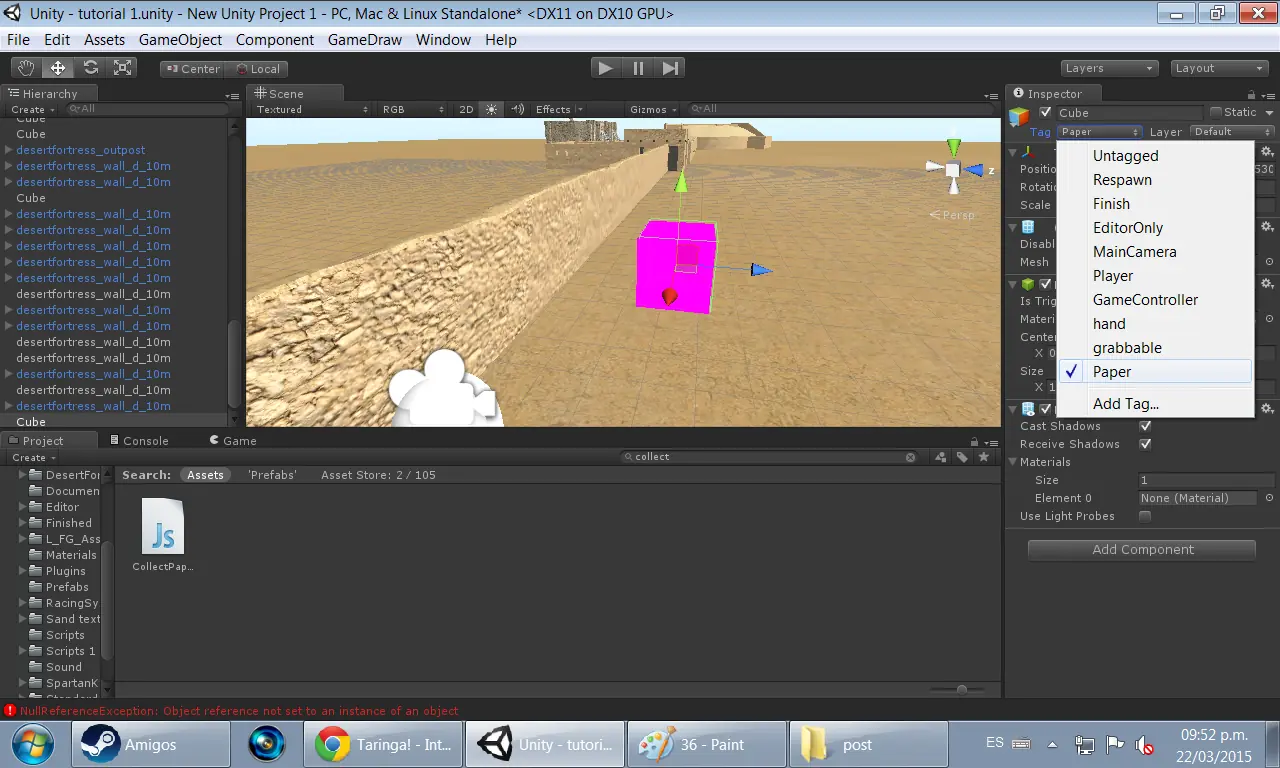Click the red error icon in status bar
The width and height of the screenshot is (1280, 768).
point(10,711)
